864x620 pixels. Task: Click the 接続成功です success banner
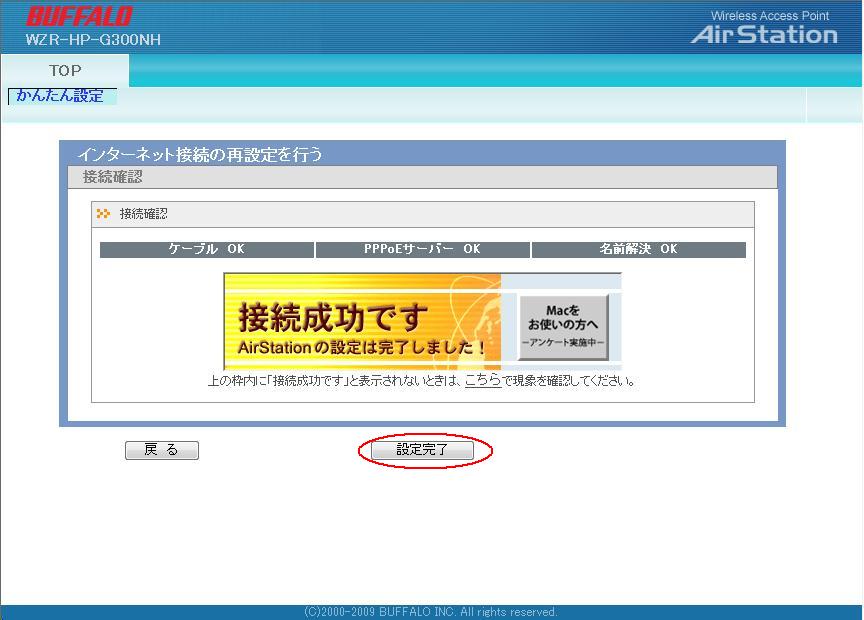pyautogui.click(x=333, y=317)
